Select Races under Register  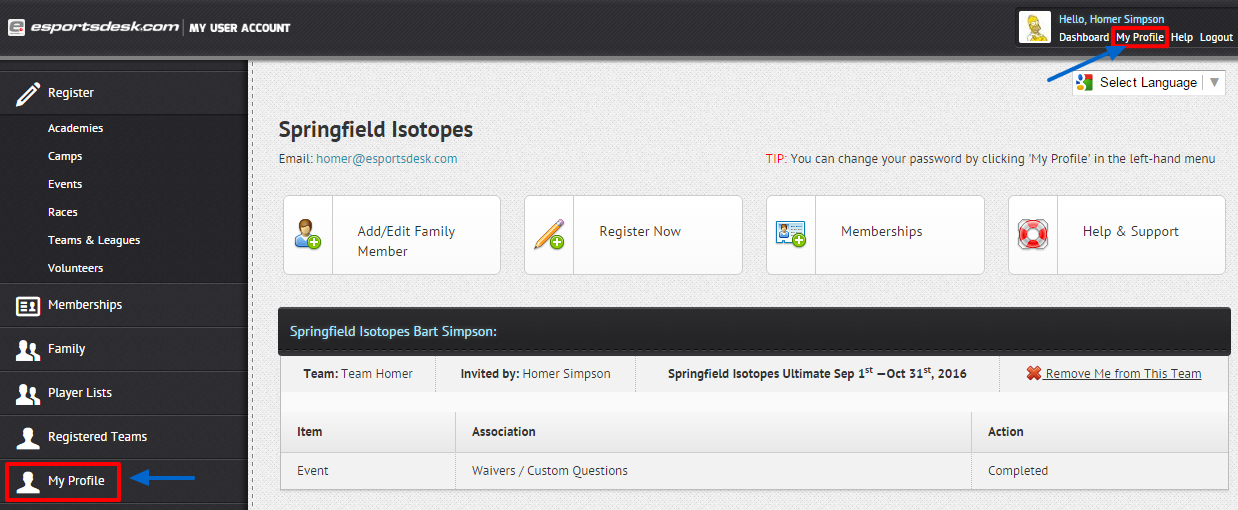[x=63, y=212]
